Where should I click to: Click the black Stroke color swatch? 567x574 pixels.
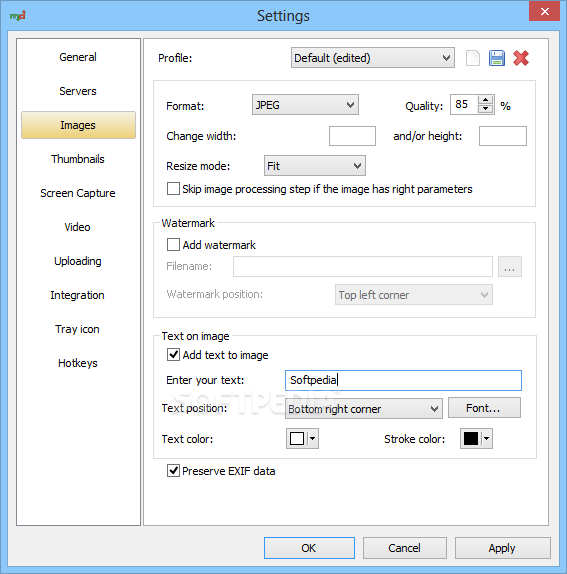pos(471,438)
